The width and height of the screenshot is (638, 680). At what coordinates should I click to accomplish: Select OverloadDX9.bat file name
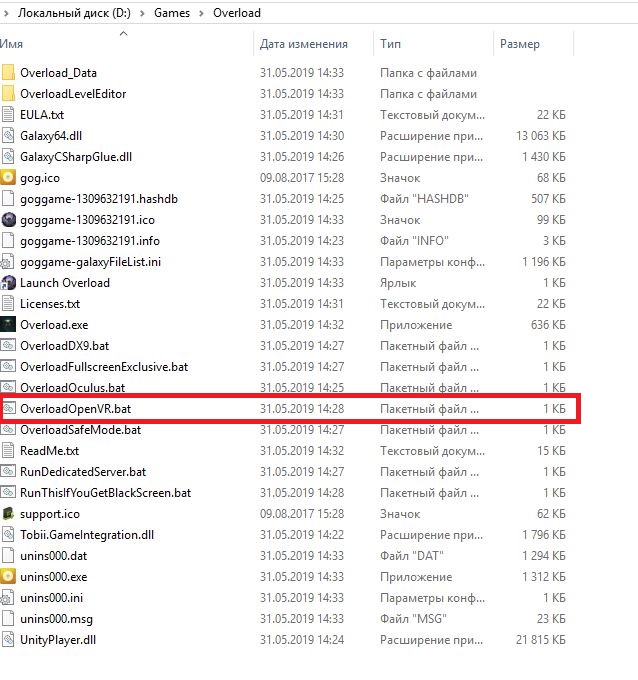pos(65,346)
